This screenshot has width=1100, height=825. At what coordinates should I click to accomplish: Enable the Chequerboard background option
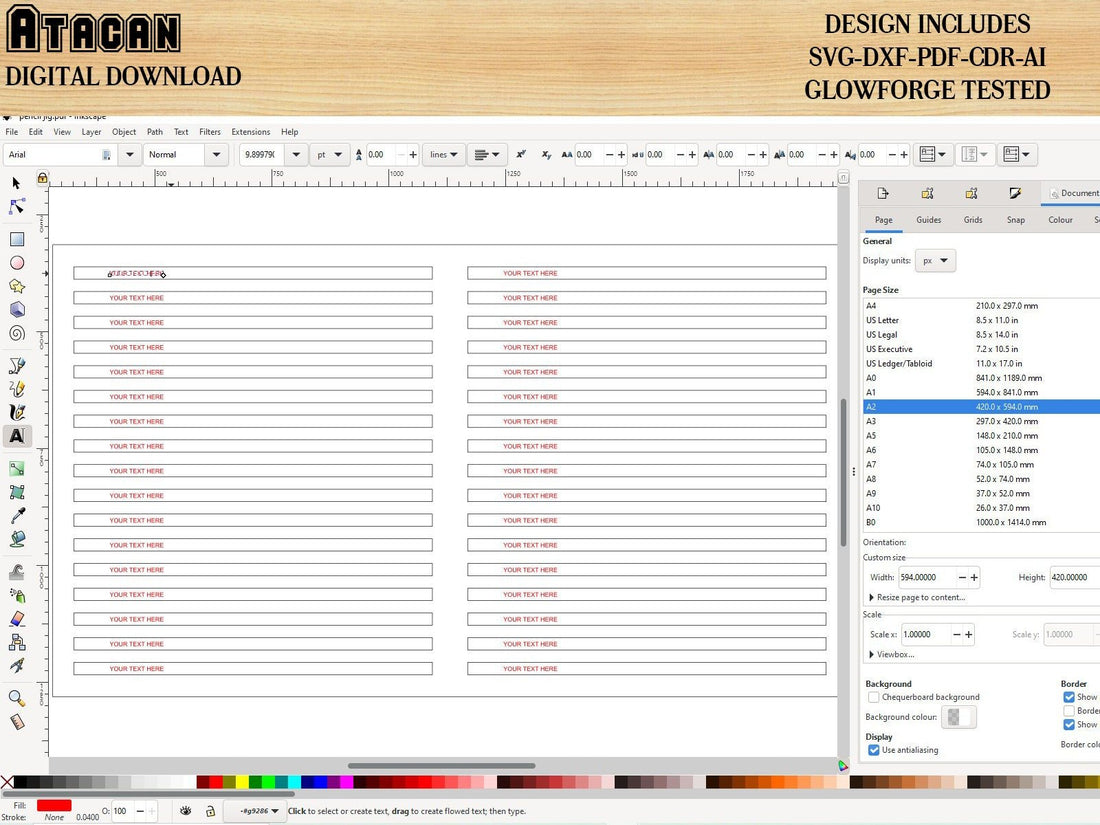click(874, 697)
